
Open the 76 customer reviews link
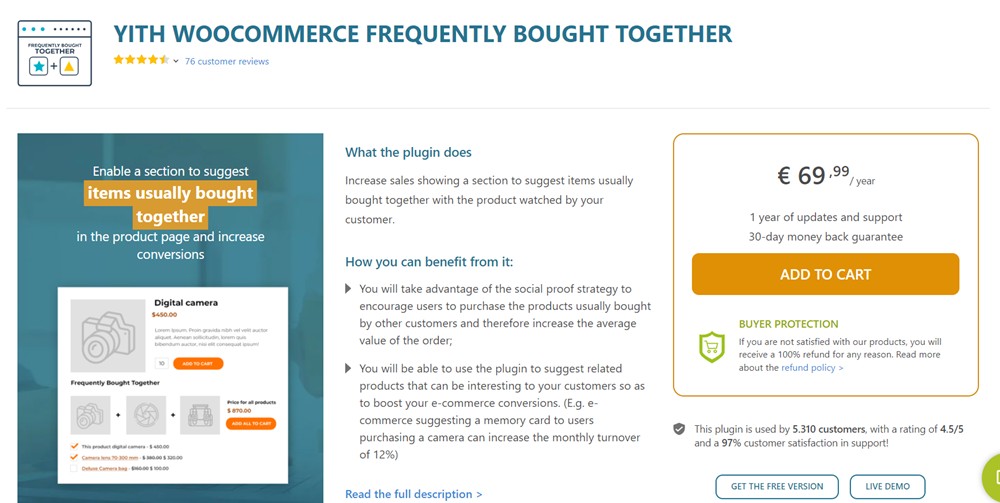pyautogui.click(x=227, y=61)
